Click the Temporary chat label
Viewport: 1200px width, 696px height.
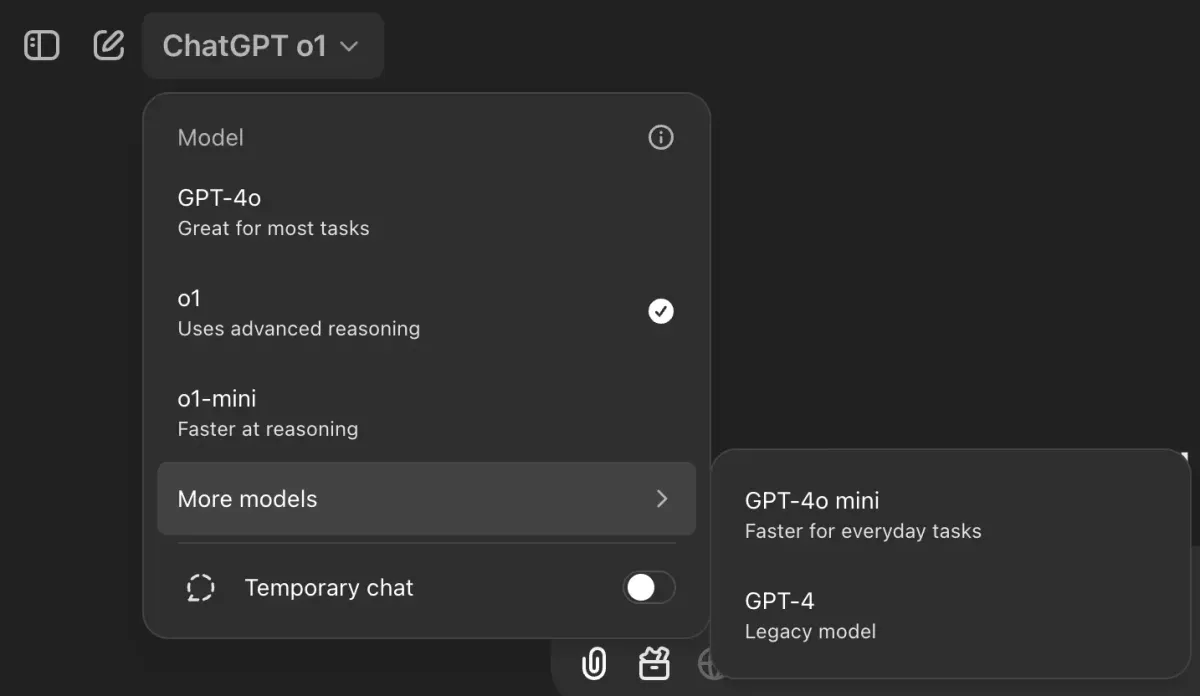[329, 588]
